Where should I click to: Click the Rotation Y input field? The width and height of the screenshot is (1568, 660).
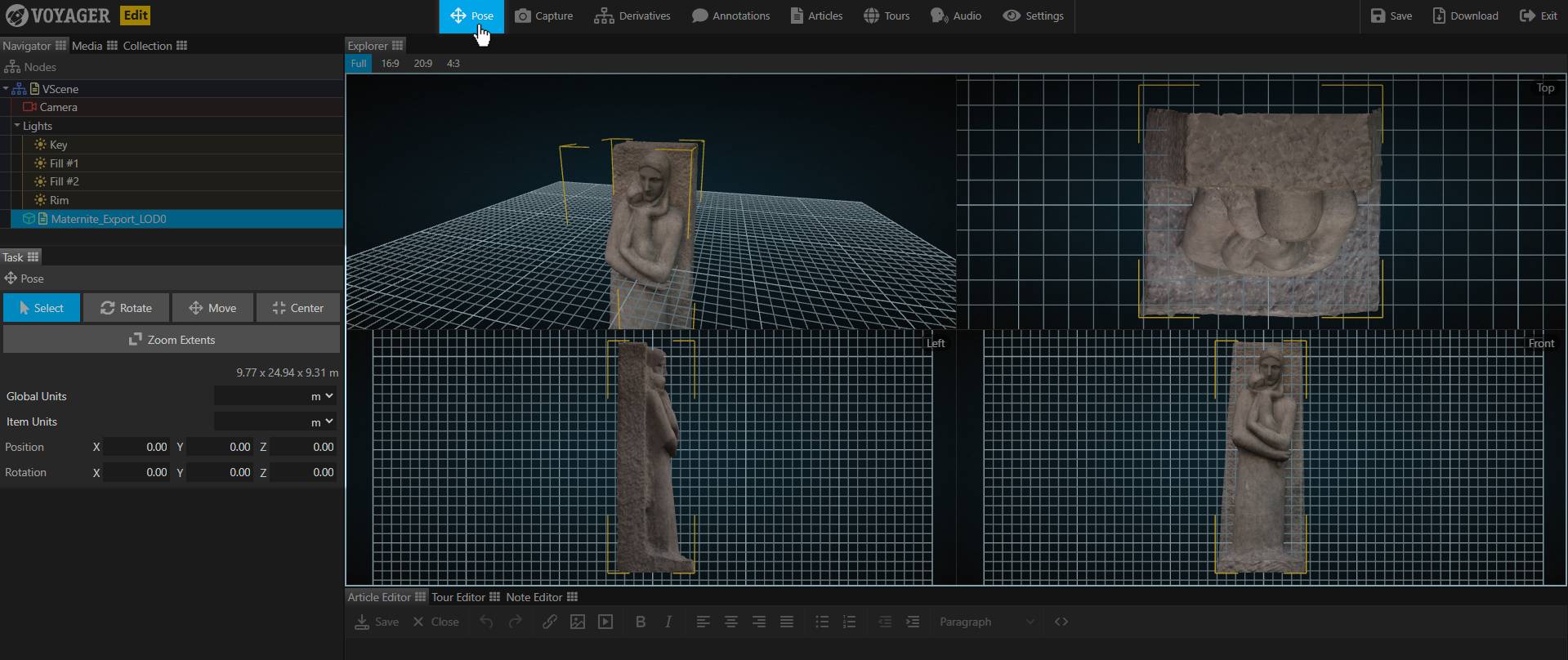tap(220, 472)
